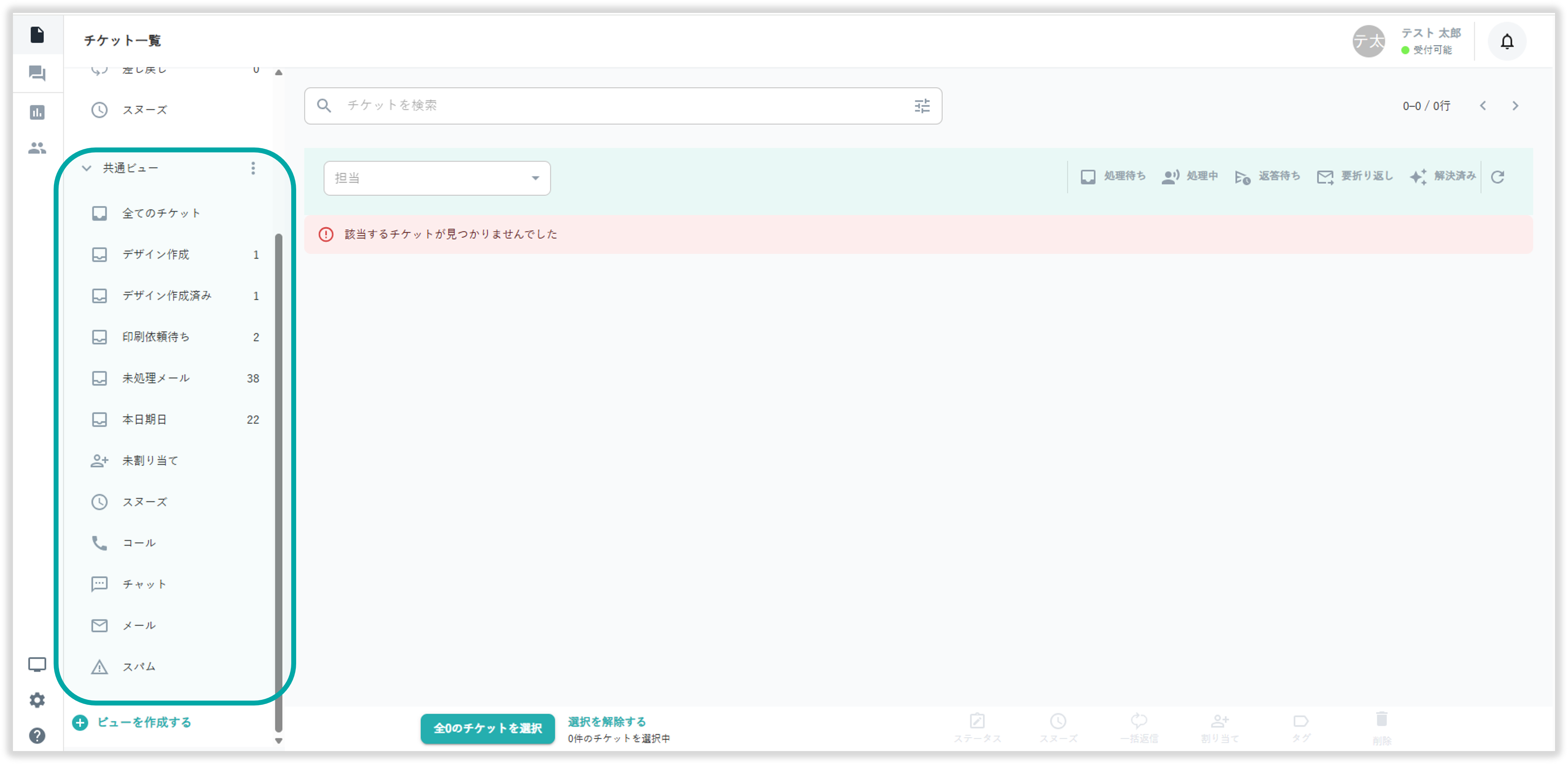Click the refresh ticket list icon
Viewport: 1568px width, 764px height.
click(1498, 177)
